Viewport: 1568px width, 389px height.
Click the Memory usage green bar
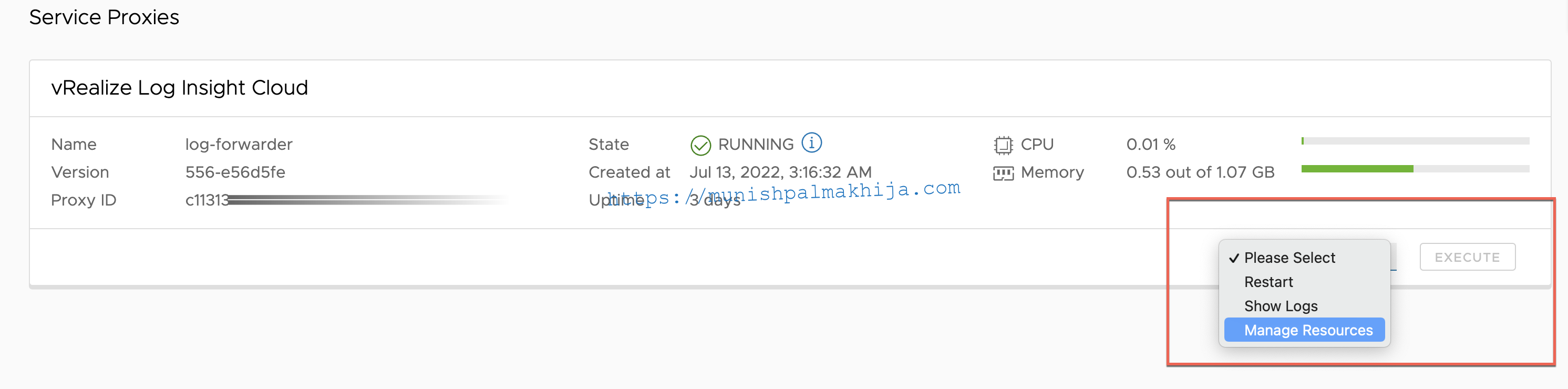pos(1357,169)
